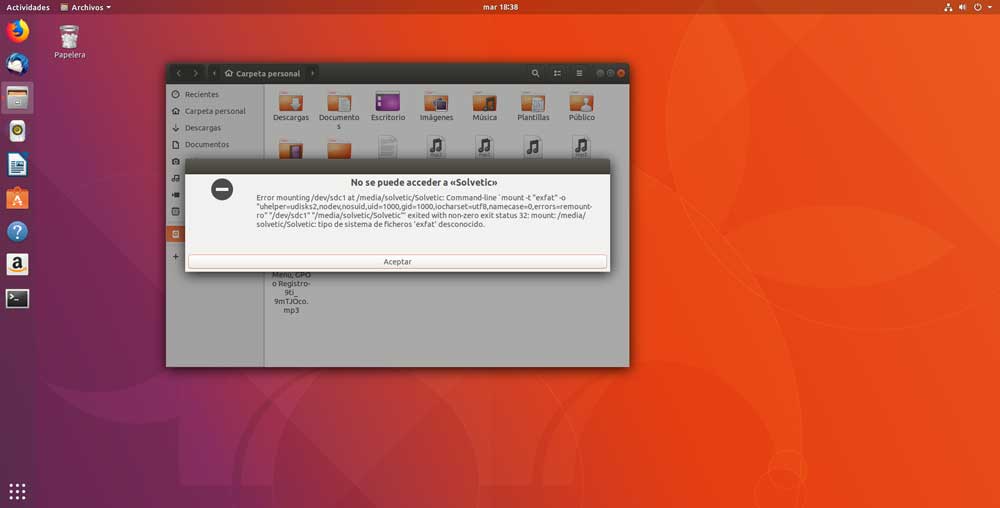Select mp3 file ending 9mTJOco.mp3

tap(291, 293)
